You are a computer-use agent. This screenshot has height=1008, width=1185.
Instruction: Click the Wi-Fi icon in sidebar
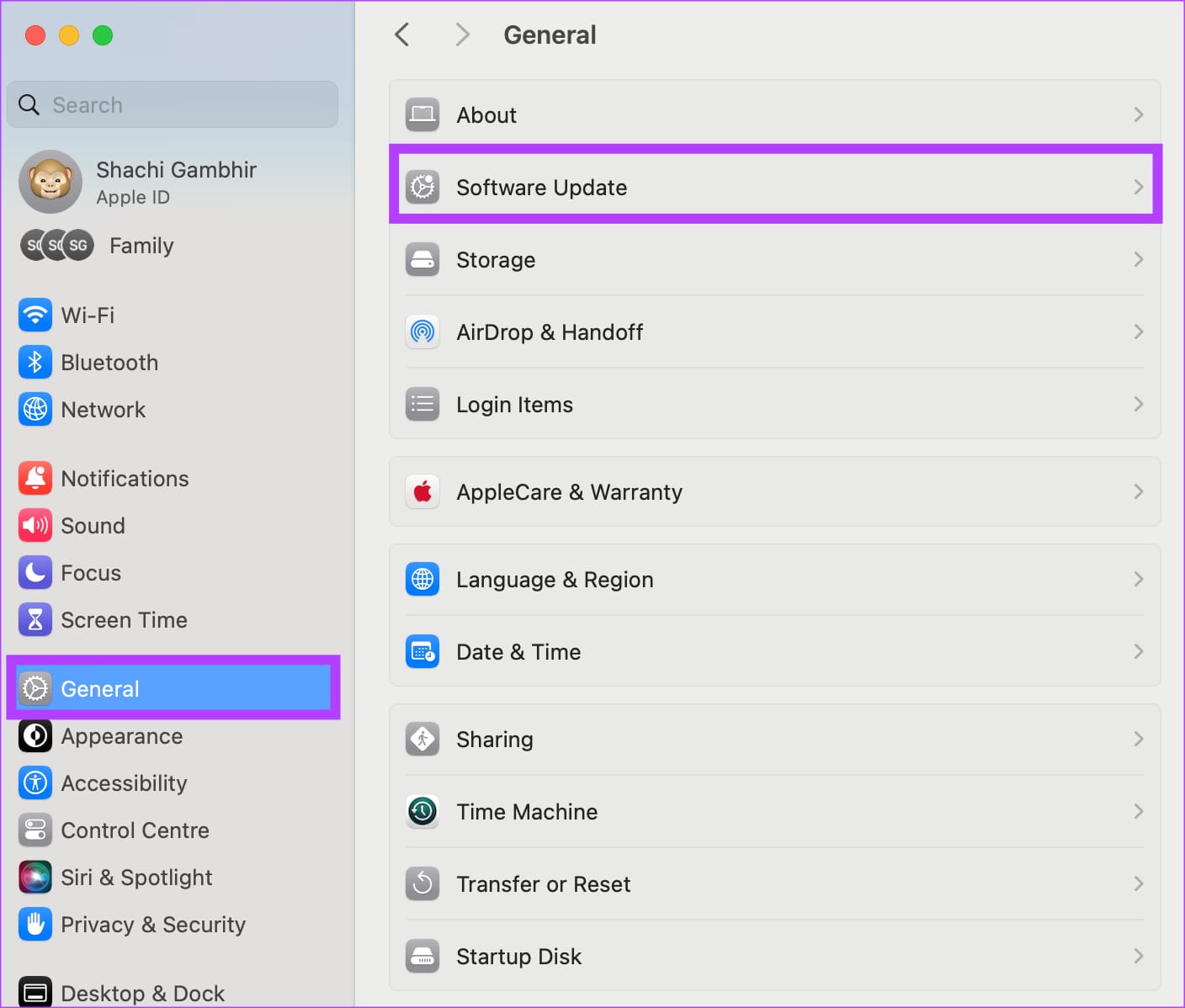click(35, 316)
